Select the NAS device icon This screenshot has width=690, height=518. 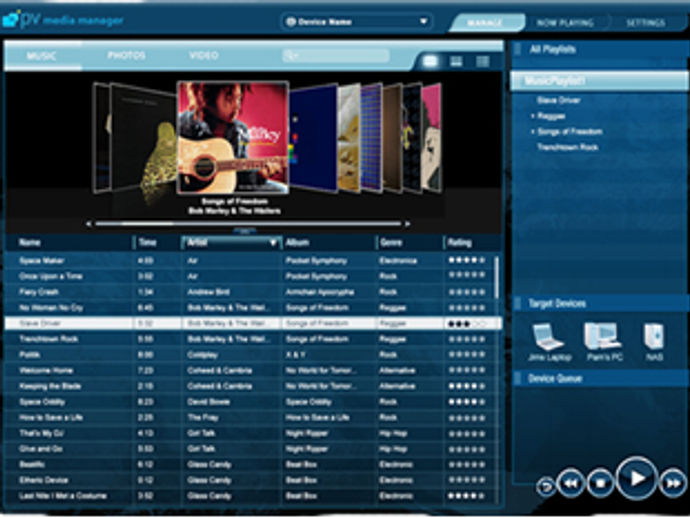point(653,337)
